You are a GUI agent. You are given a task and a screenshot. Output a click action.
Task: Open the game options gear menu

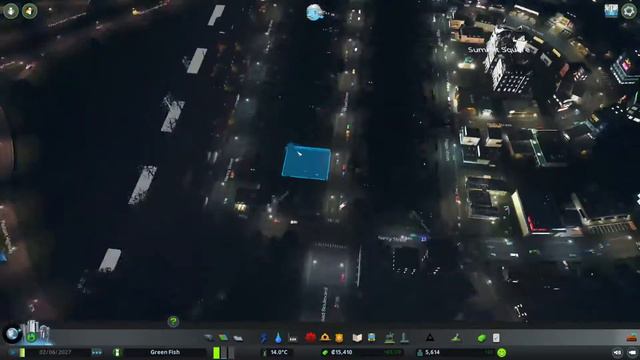pos(629,11)
